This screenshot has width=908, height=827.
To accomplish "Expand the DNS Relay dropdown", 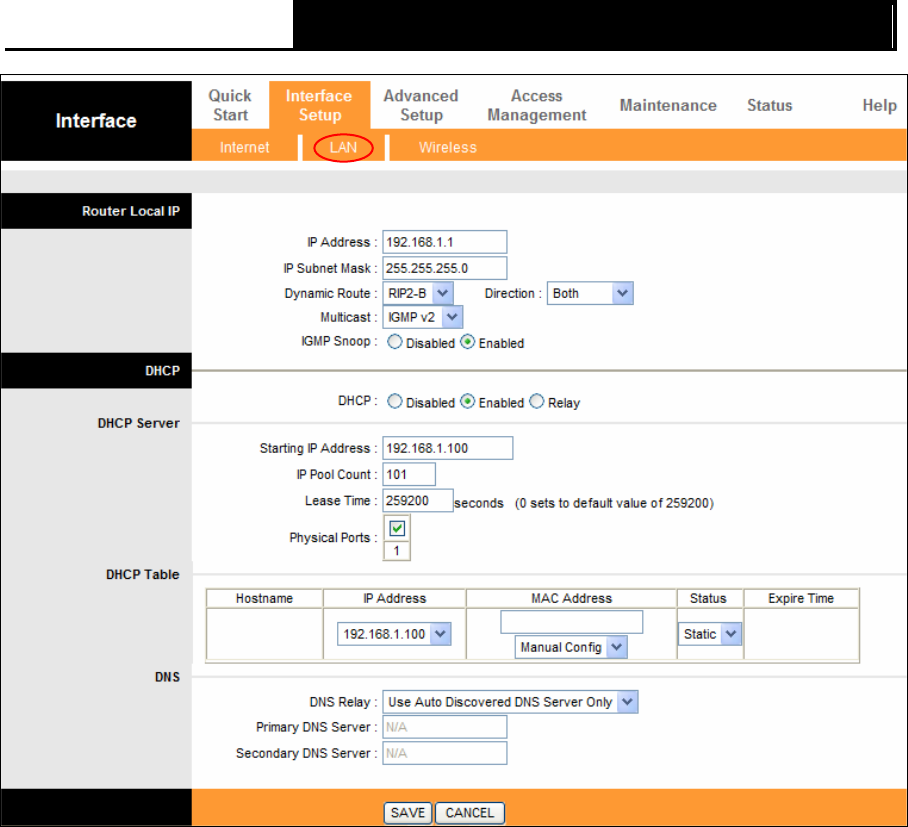I will pyautogui.click(x=510, y=702).
